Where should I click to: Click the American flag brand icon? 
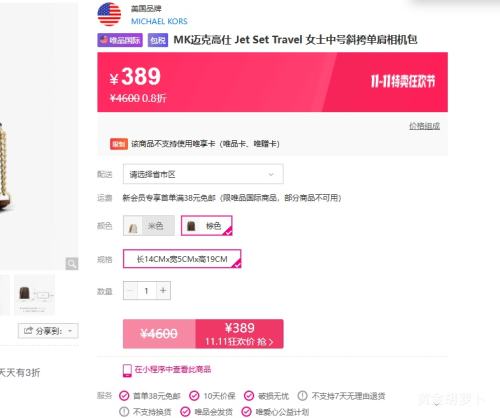pos(109,14)
